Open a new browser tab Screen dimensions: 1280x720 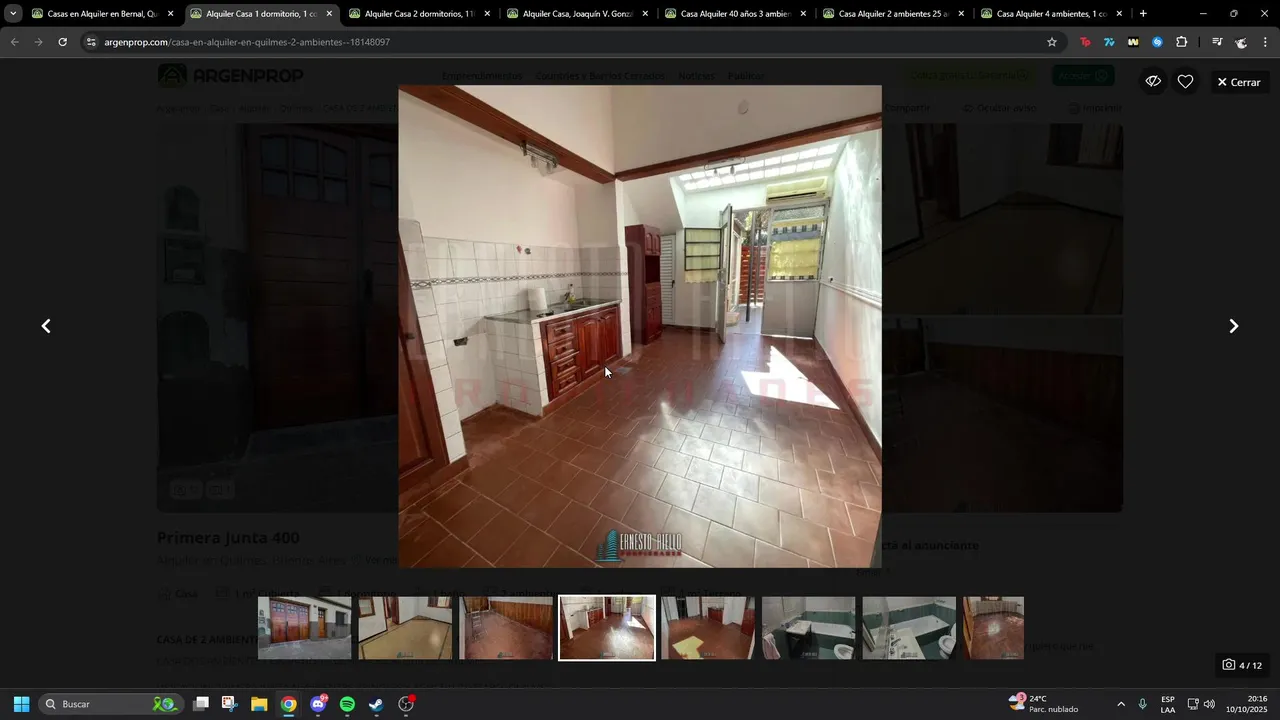click(1143, 14)
